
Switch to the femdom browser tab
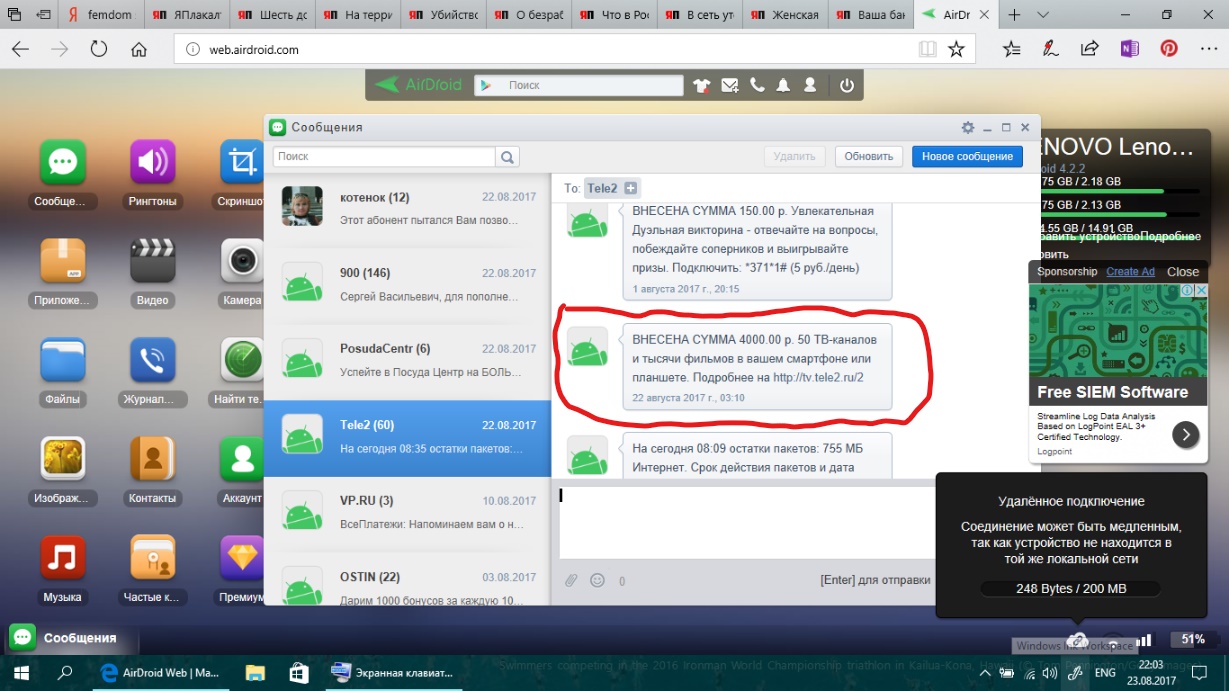coord(103,15)
